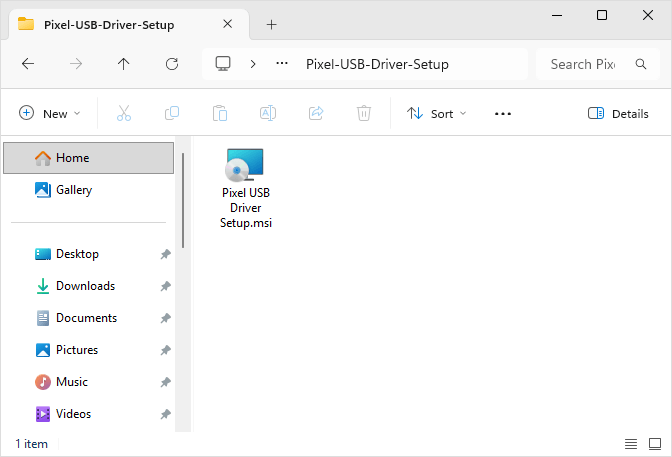672x457 pixels.
Task: Switch to large thumbnails view in status bar
Action: point(655,444)
